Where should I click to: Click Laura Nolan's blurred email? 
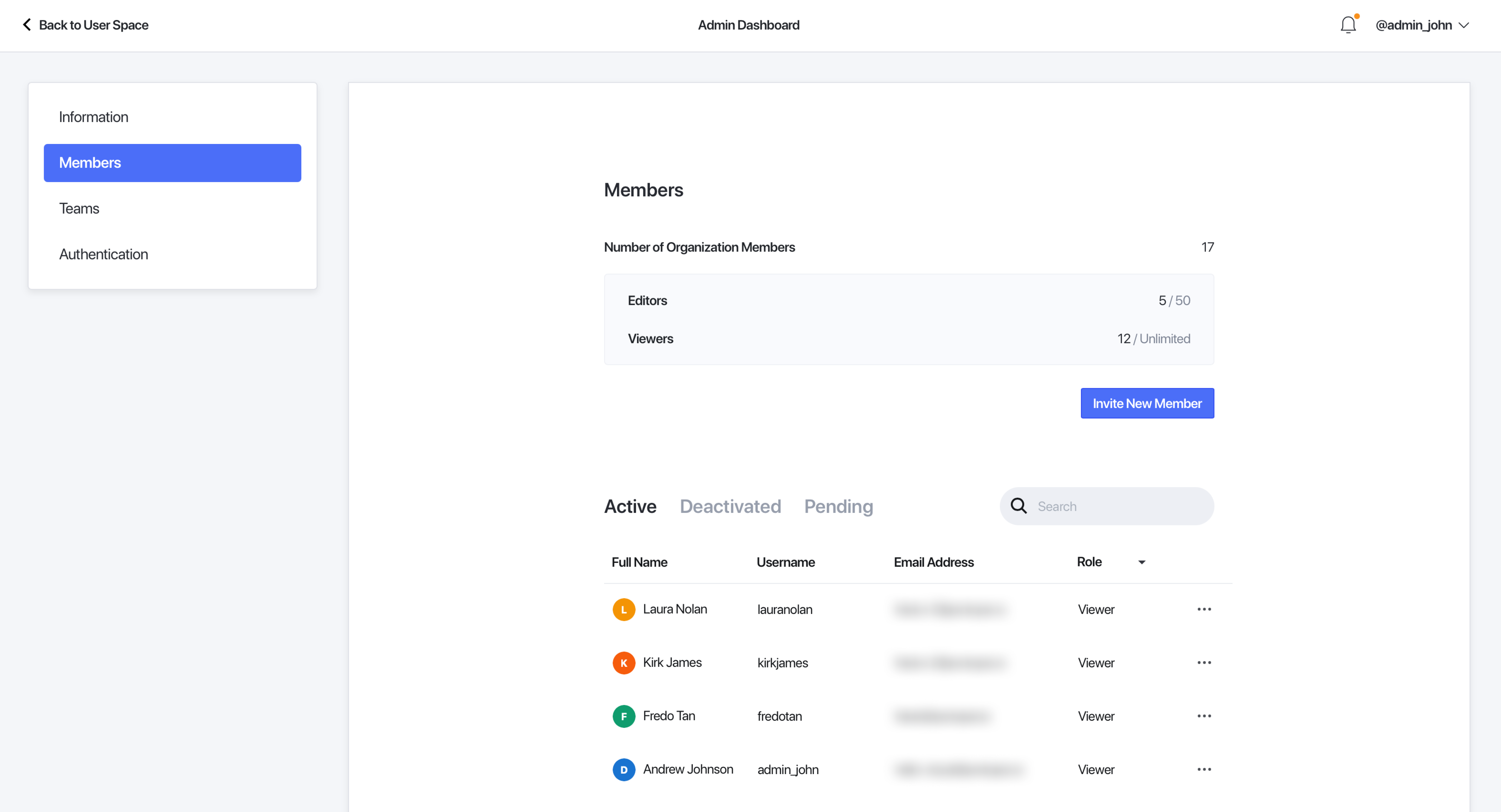tap(950, 610)
